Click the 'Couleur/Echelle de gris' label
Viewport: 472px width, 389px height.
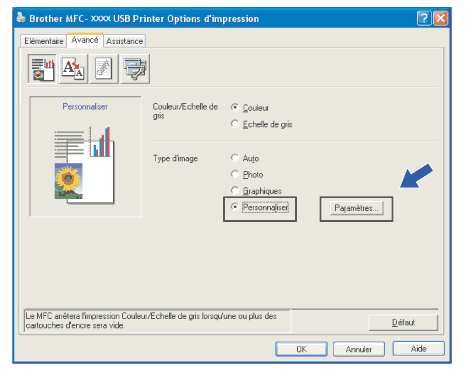185,111
